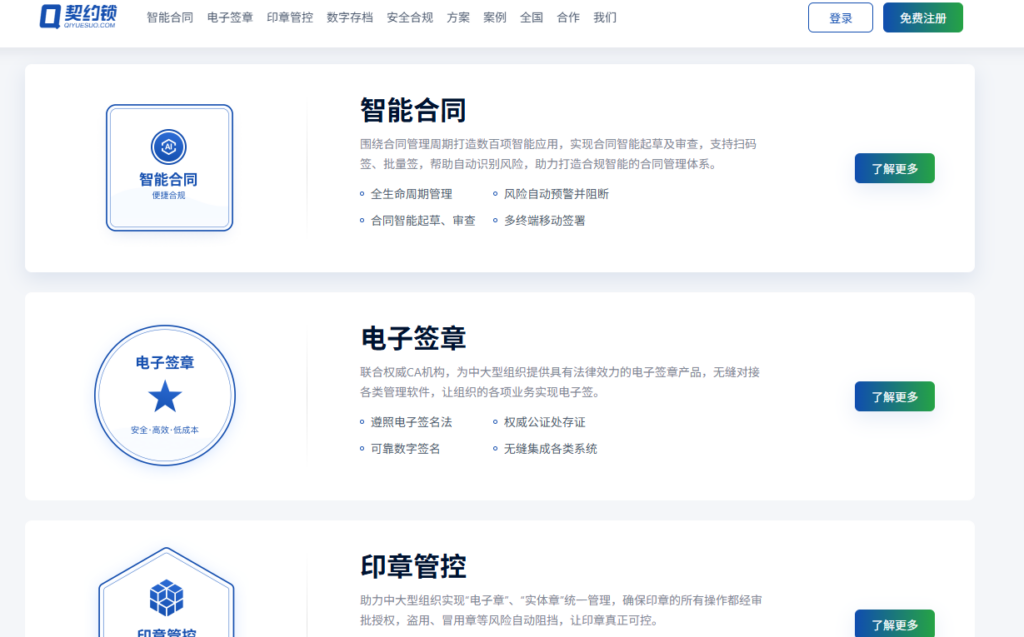Click the description starting 联合权威CA机构
The image size is (1024, 637).
pos(560,382)
